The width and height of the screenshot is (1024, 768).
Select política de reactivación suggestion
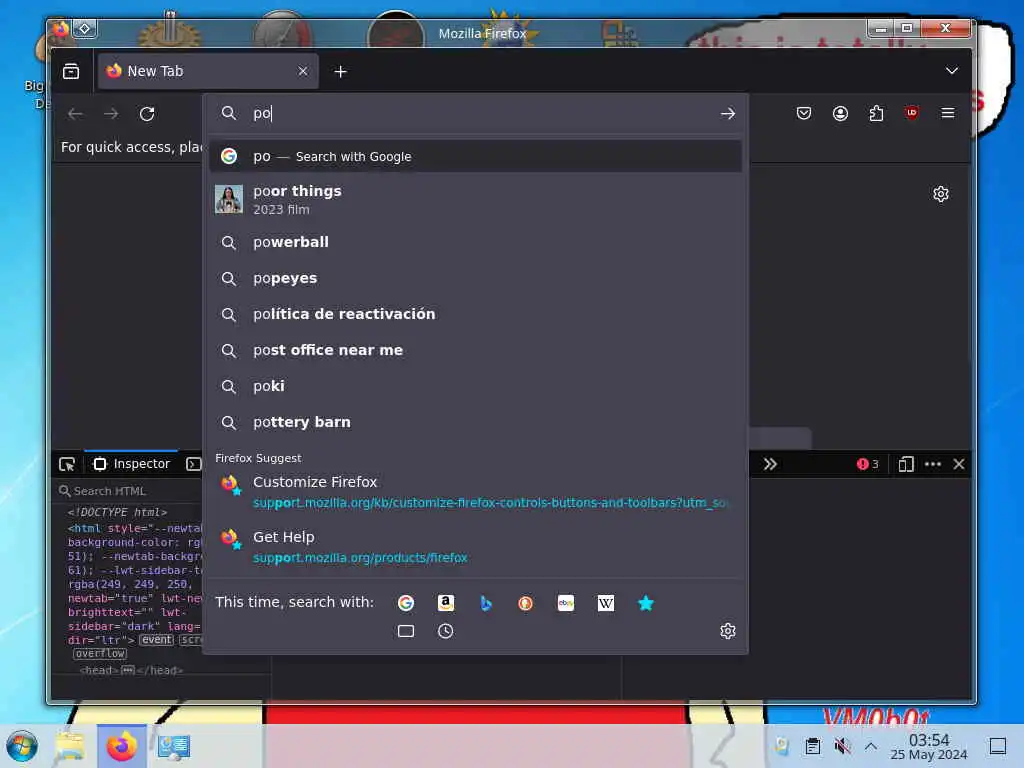tap(475, 314)
